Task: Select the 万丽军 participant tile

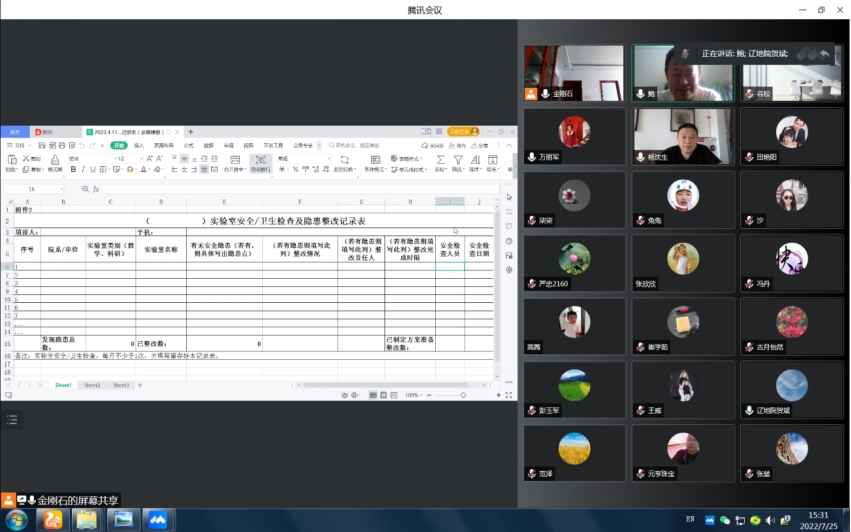Action: [x=574, y=136]
